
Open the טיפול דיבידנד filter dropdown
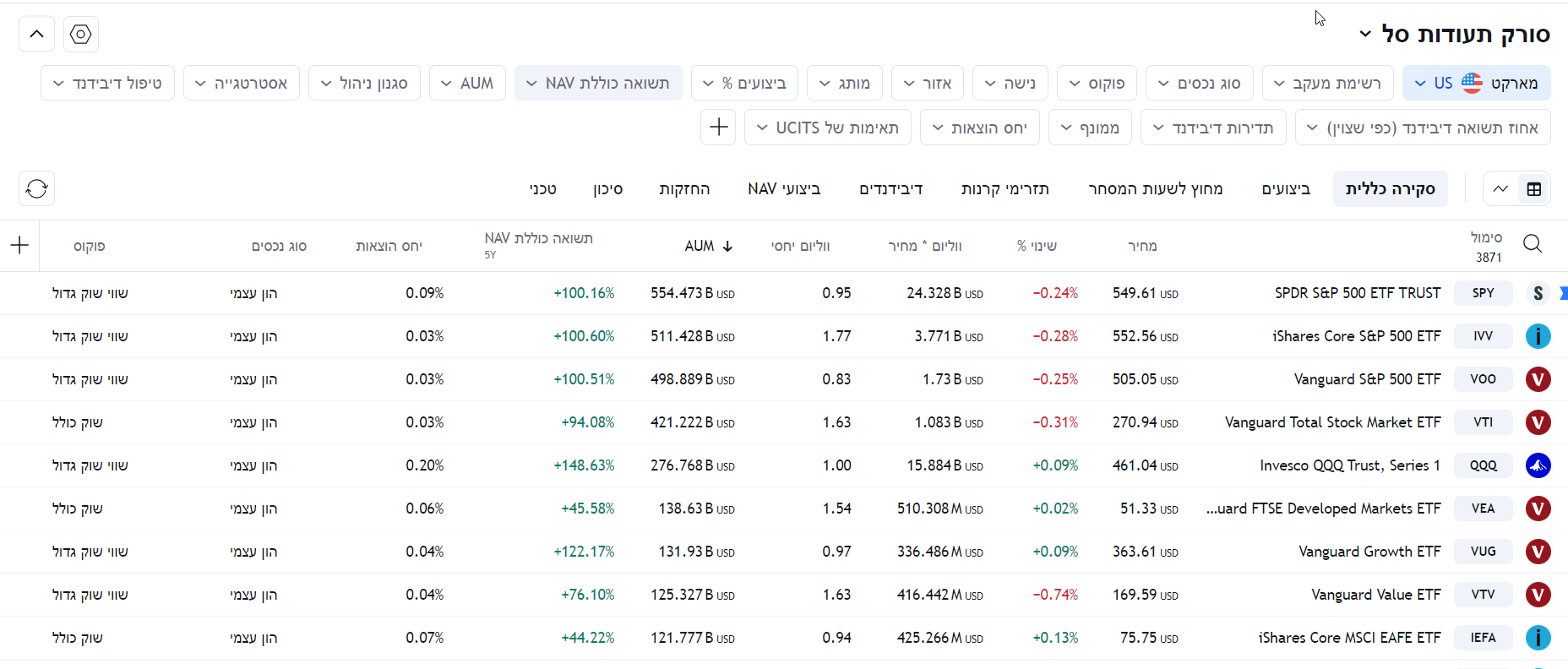point(107,83)
